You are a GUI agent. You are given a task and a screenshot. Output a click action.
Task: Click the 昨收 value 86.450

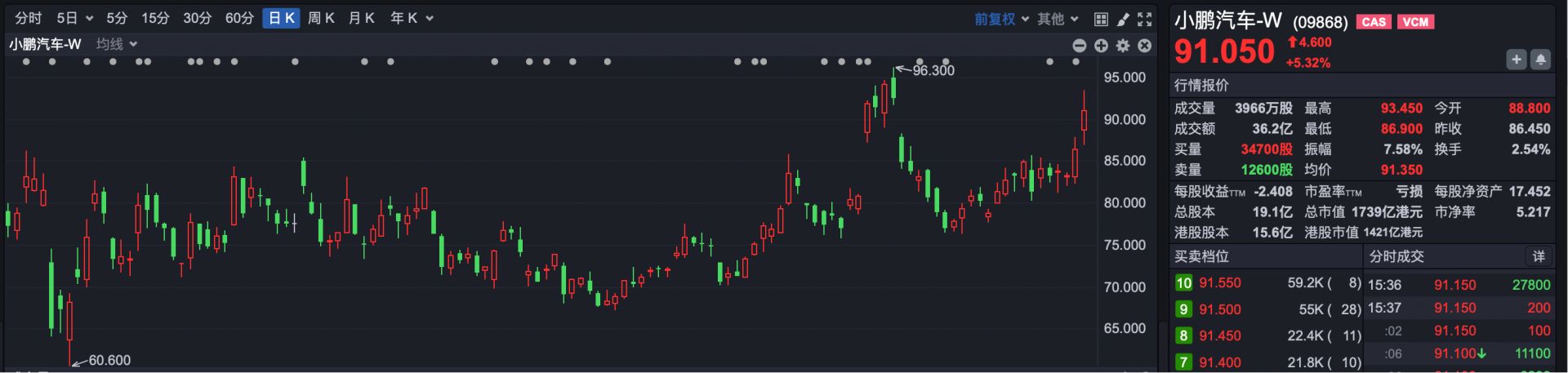click(x=1530, y=128)
